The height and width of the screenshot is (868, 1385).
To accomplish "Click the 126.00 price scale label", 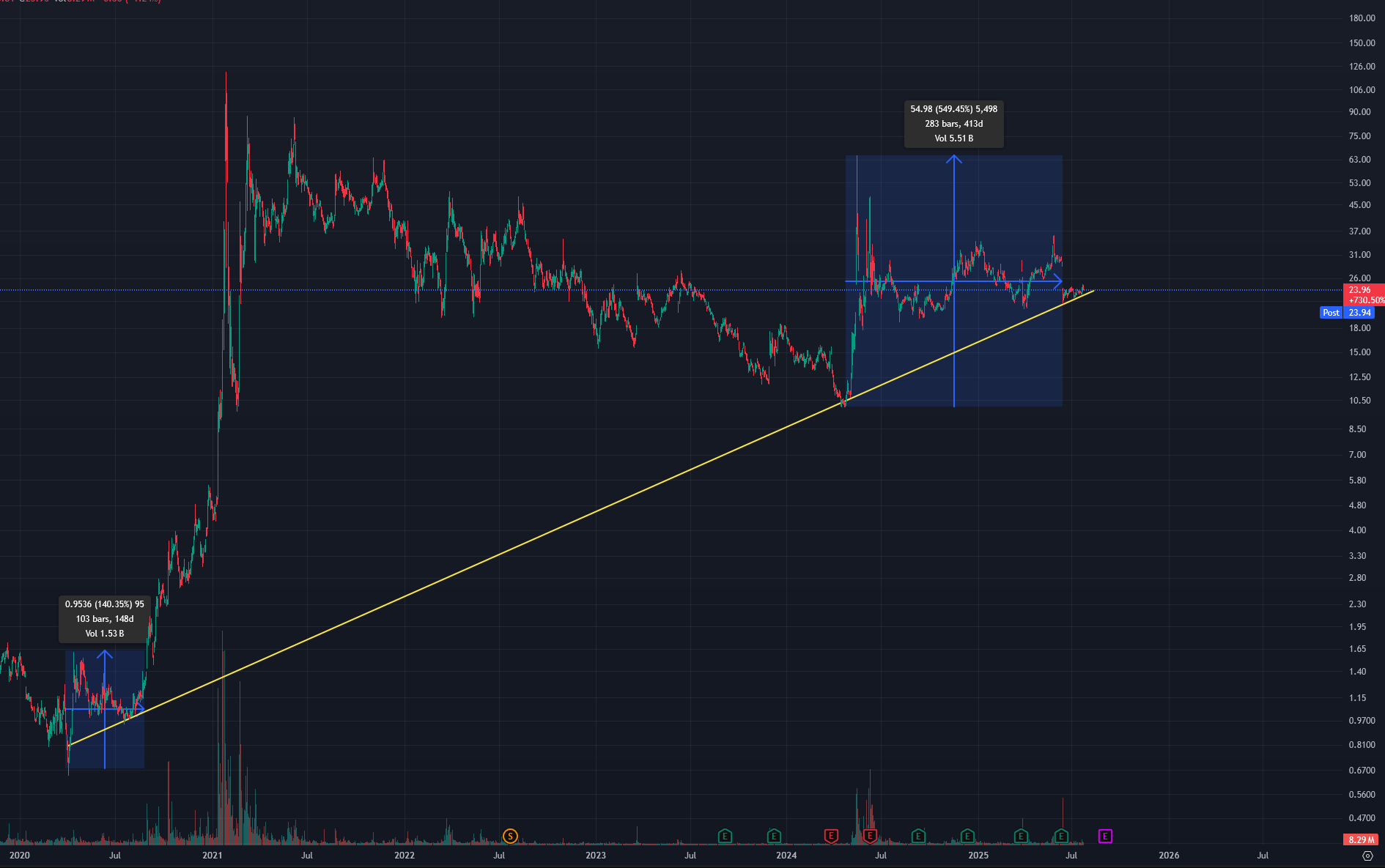I will tap(1362, 67).
